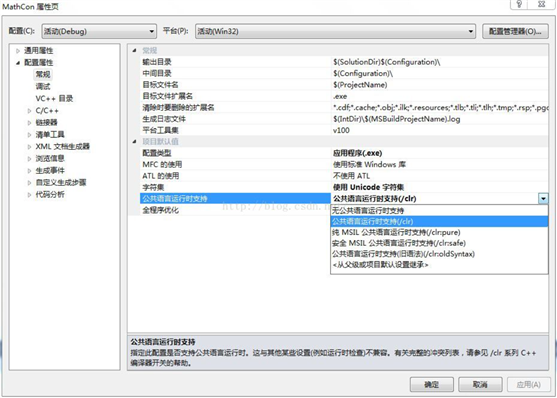Screen dimensions: 557x398
Task: Select the 清除时要删除的扩展名 property row
Action: point(344,107)
